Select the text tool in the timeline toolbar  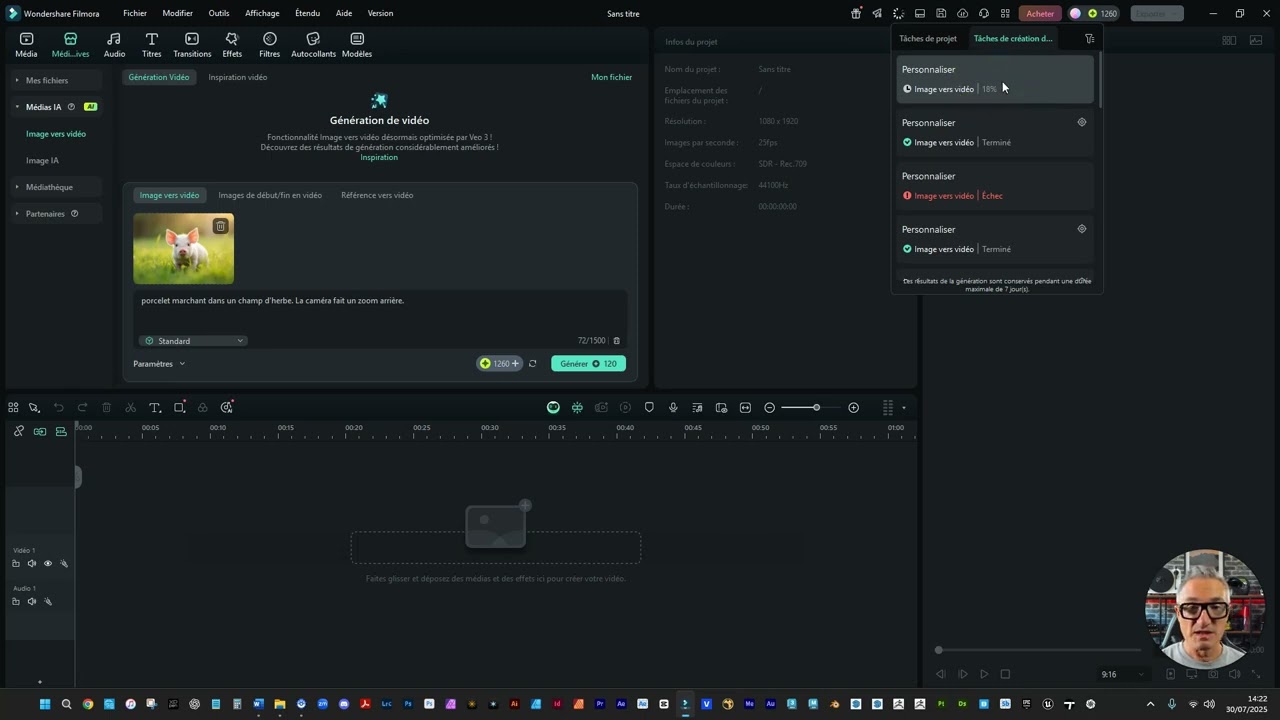tap(155, 407)
